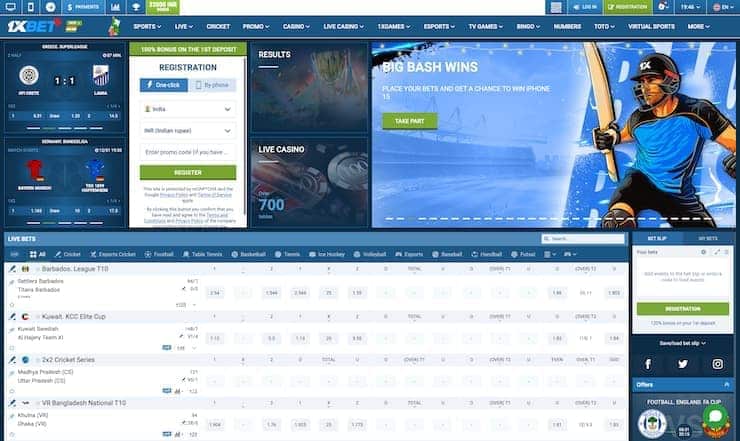Show All live sports
Image resolution: width=740 pixels, height=441 pixels.
[x=38, y=254]
